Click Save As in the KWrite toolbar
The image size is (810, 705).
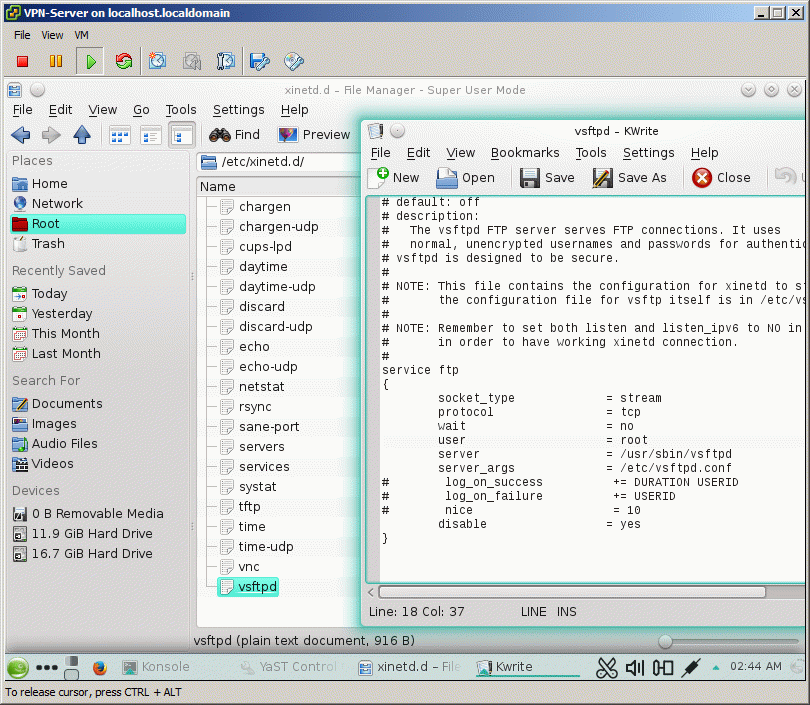630,177
